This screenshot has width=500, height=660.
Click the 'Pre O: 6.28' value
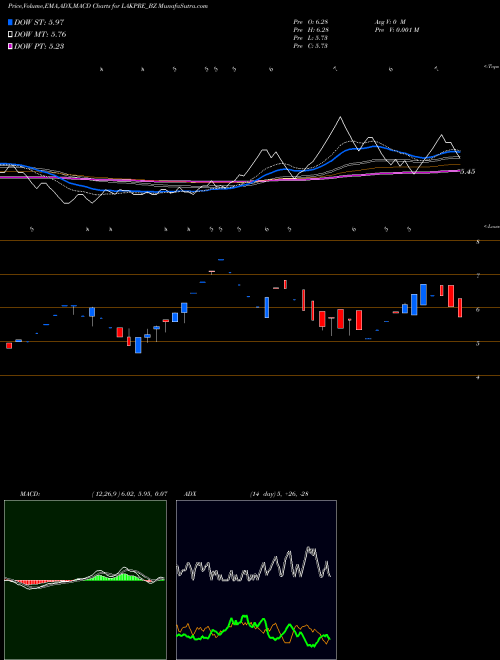(311, 21)
